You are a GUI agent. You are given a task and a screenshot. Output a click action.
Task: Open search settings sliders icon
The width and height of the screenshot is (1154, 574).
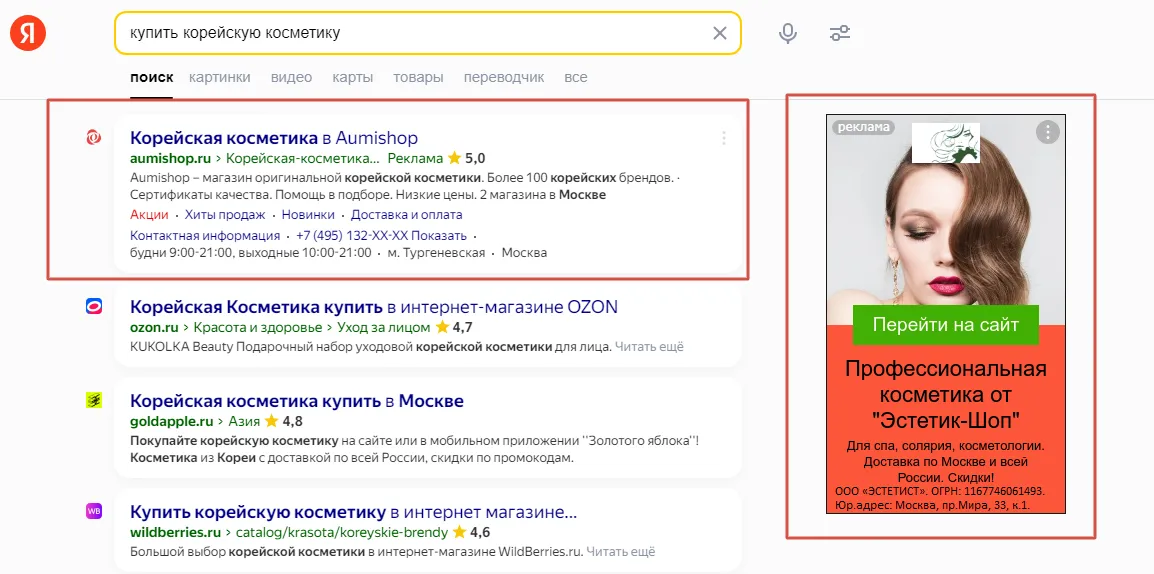[839, 33]
